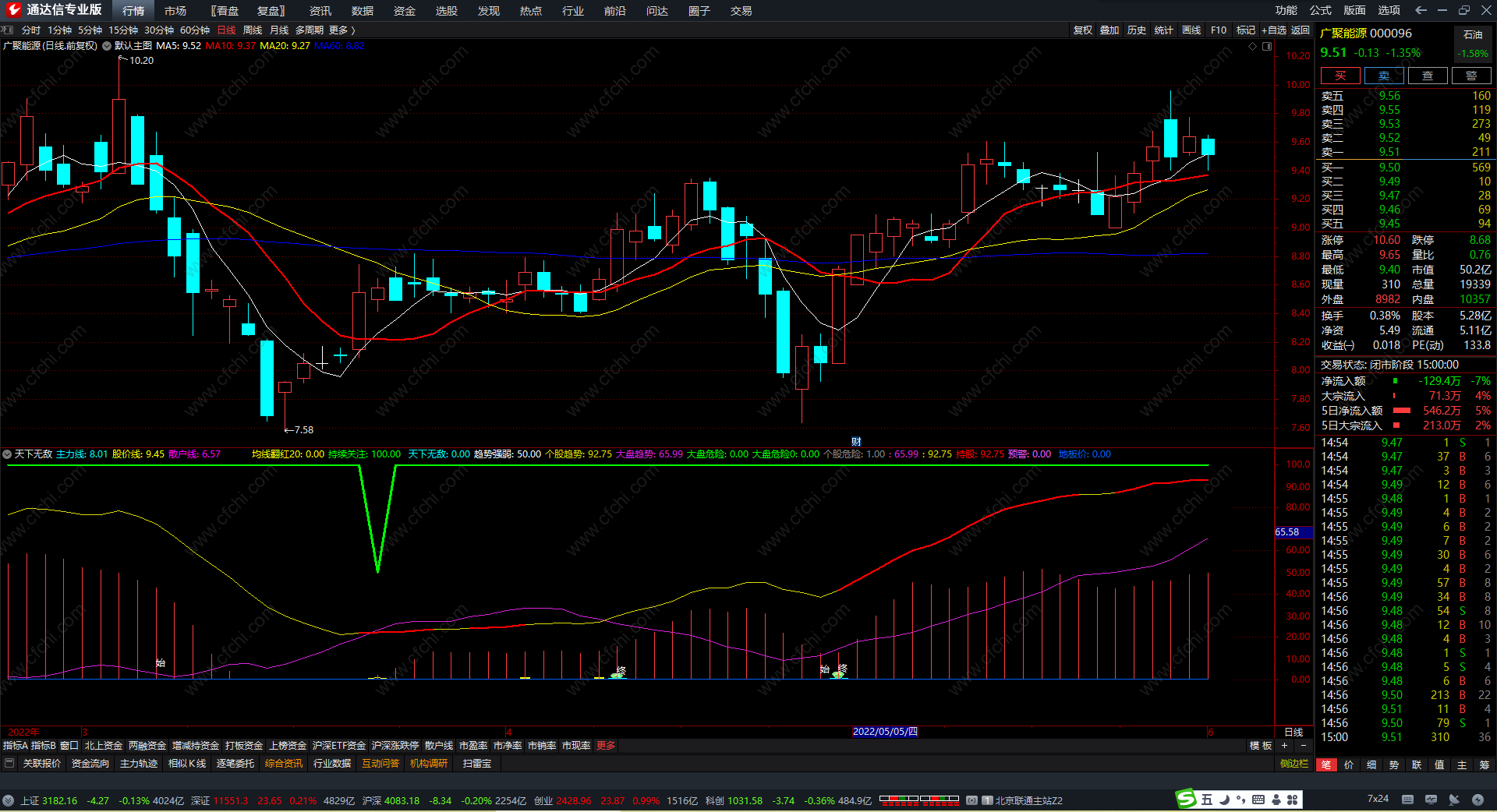This screenshot has height=812, width=1497.
Task: Open the 公式 menu
Action: (1321, 10)
